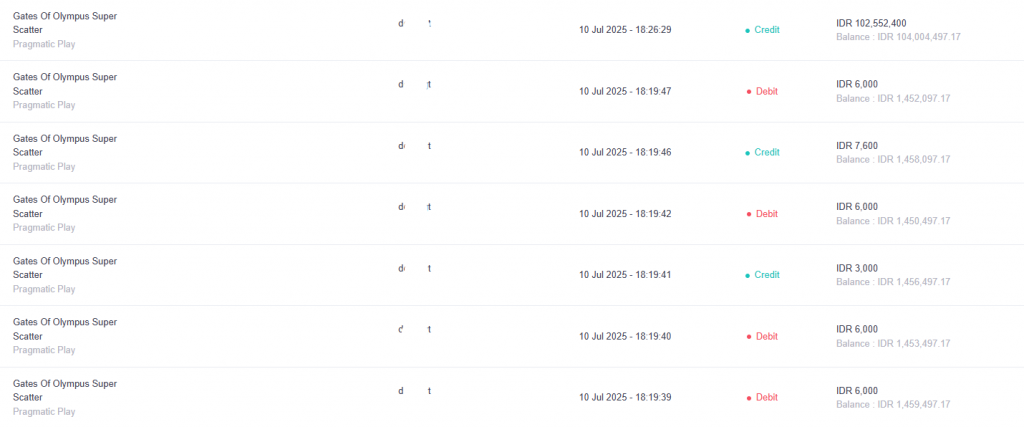The image size is (1024, 427).
Task: Select timestamp 10 Jul 2025 - 18:19:42
Action: (x=625, y=214)
